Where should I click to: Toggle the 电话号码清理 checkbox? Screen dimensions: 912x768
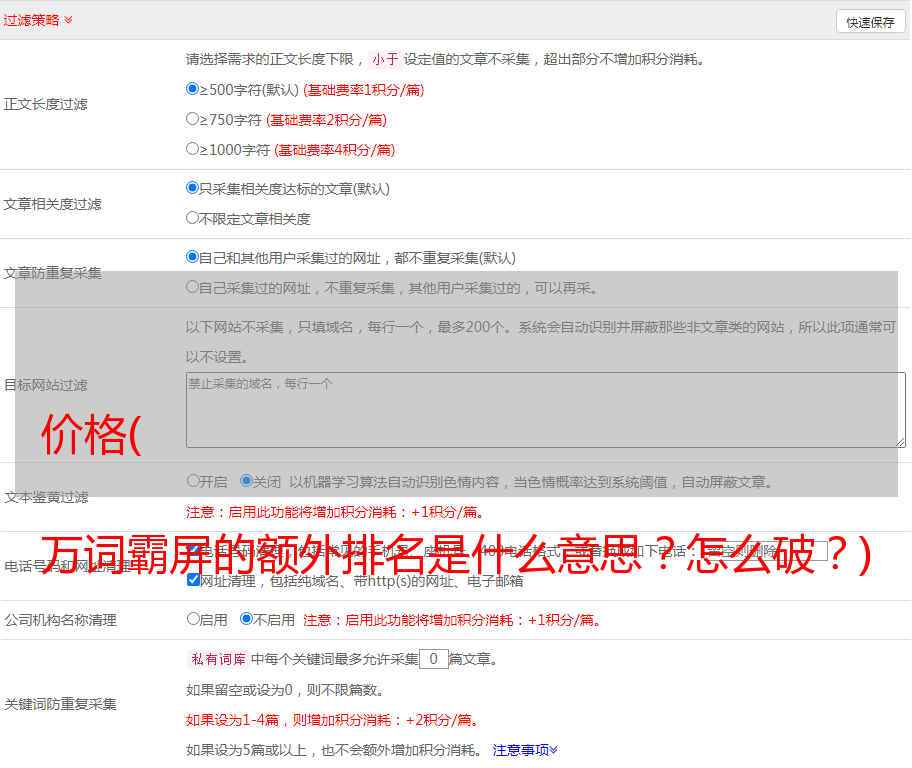click(x=193, y=550)
